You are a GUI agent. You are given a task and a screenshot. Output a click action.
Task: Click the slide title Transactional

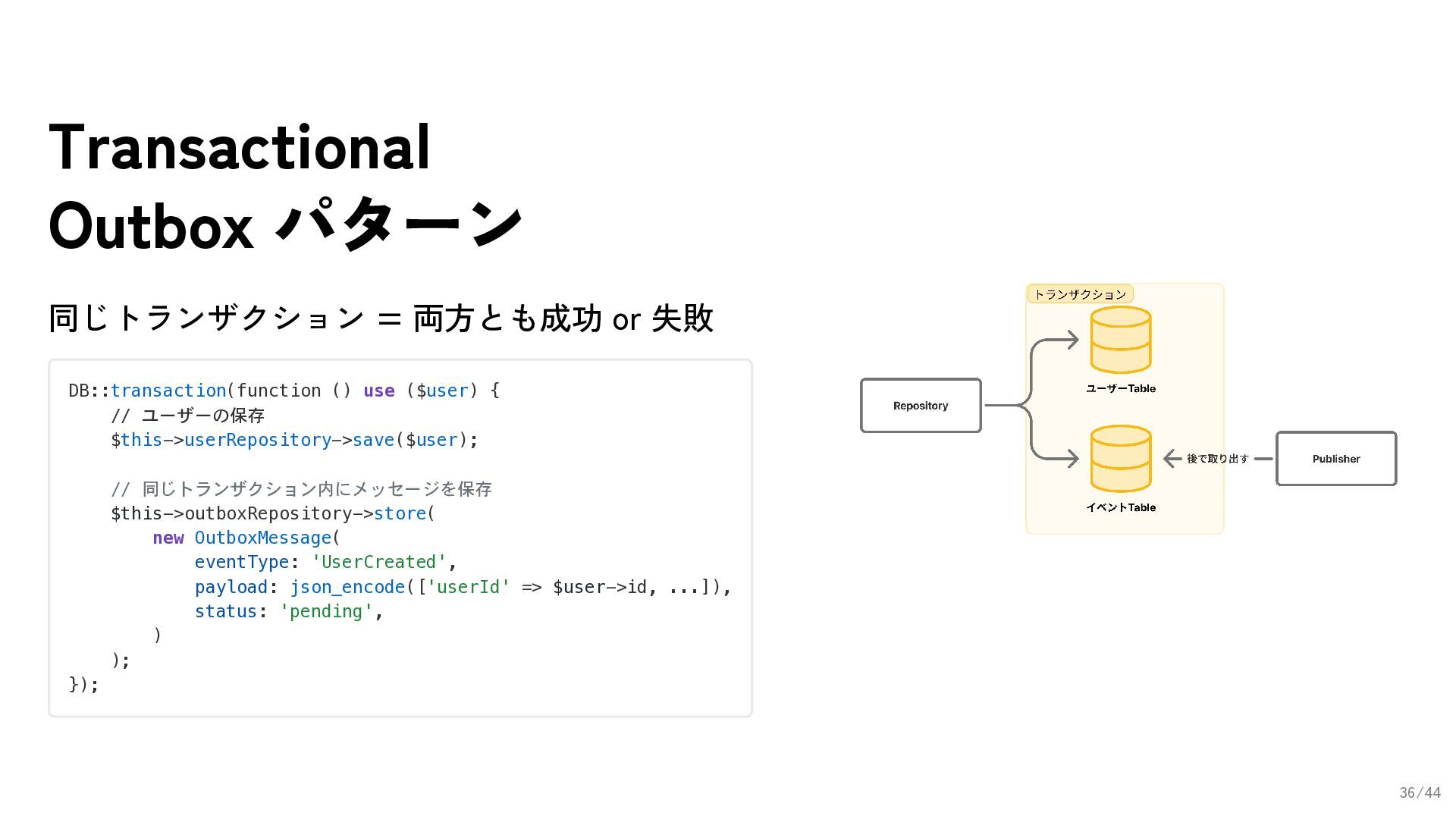240,147
